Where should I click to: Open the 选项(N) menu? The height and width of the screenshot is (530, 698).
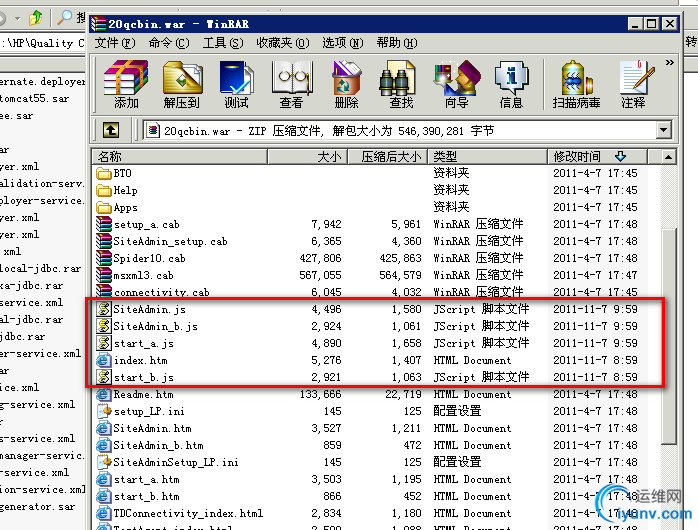tap(343, 43)
